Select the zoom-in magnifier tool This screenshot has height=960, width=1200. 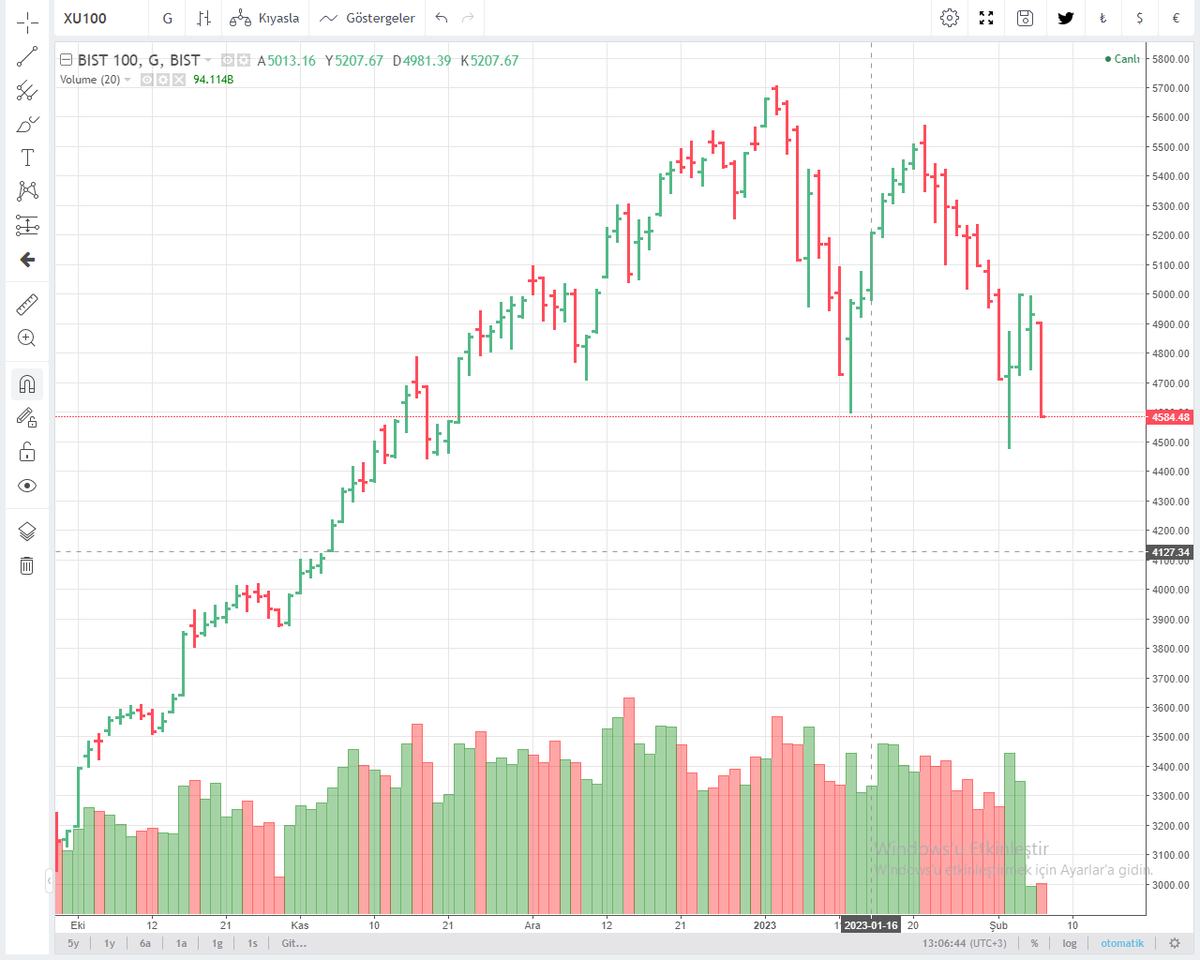[27, 338]
